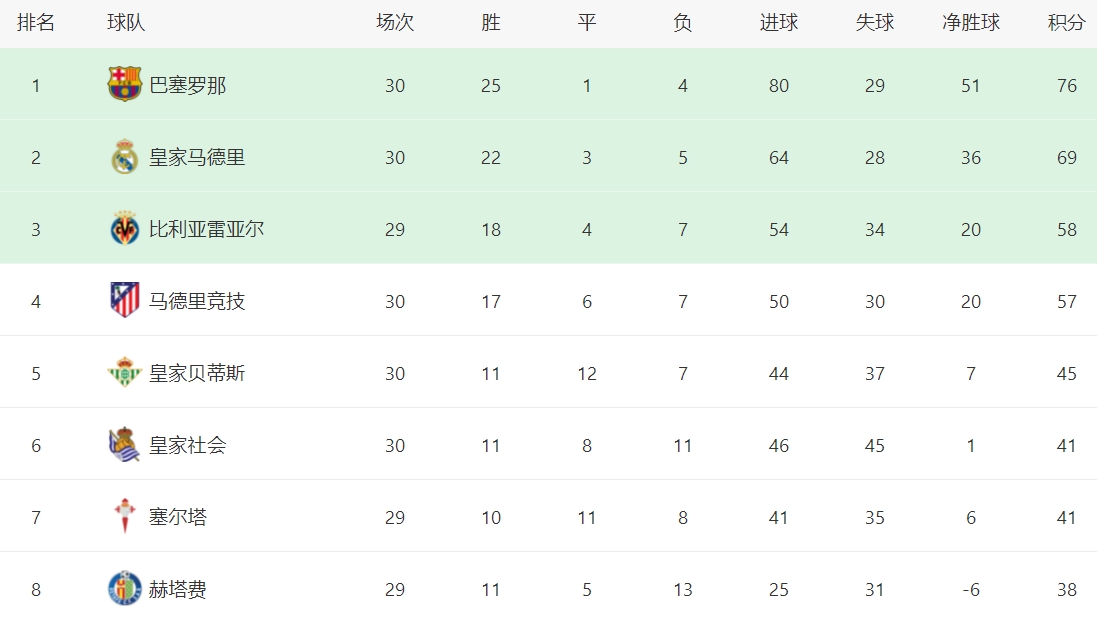The image size is (1097, 622).
Task: Click the Real Sociedad crest icon
Action: 125,445
